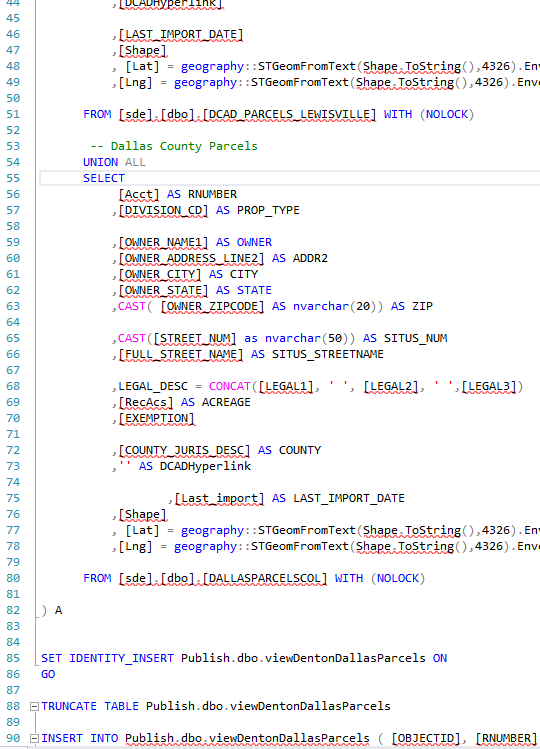Viewport: 540px width, 749px height.
Task: Click the [Shape] column on line 76
Action: coord(142,514)
